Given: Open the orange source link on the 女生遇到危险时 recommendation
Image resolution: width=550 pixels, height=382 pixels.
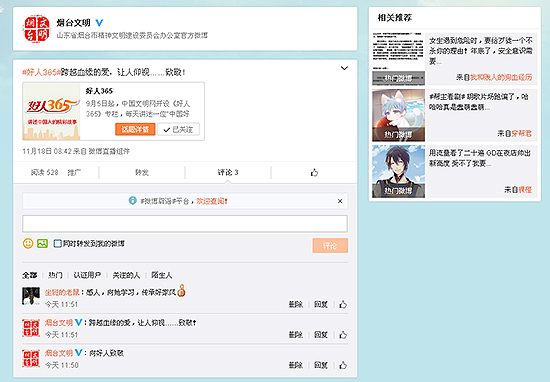Looking at the screenshot, I should [x=501, y=77].
